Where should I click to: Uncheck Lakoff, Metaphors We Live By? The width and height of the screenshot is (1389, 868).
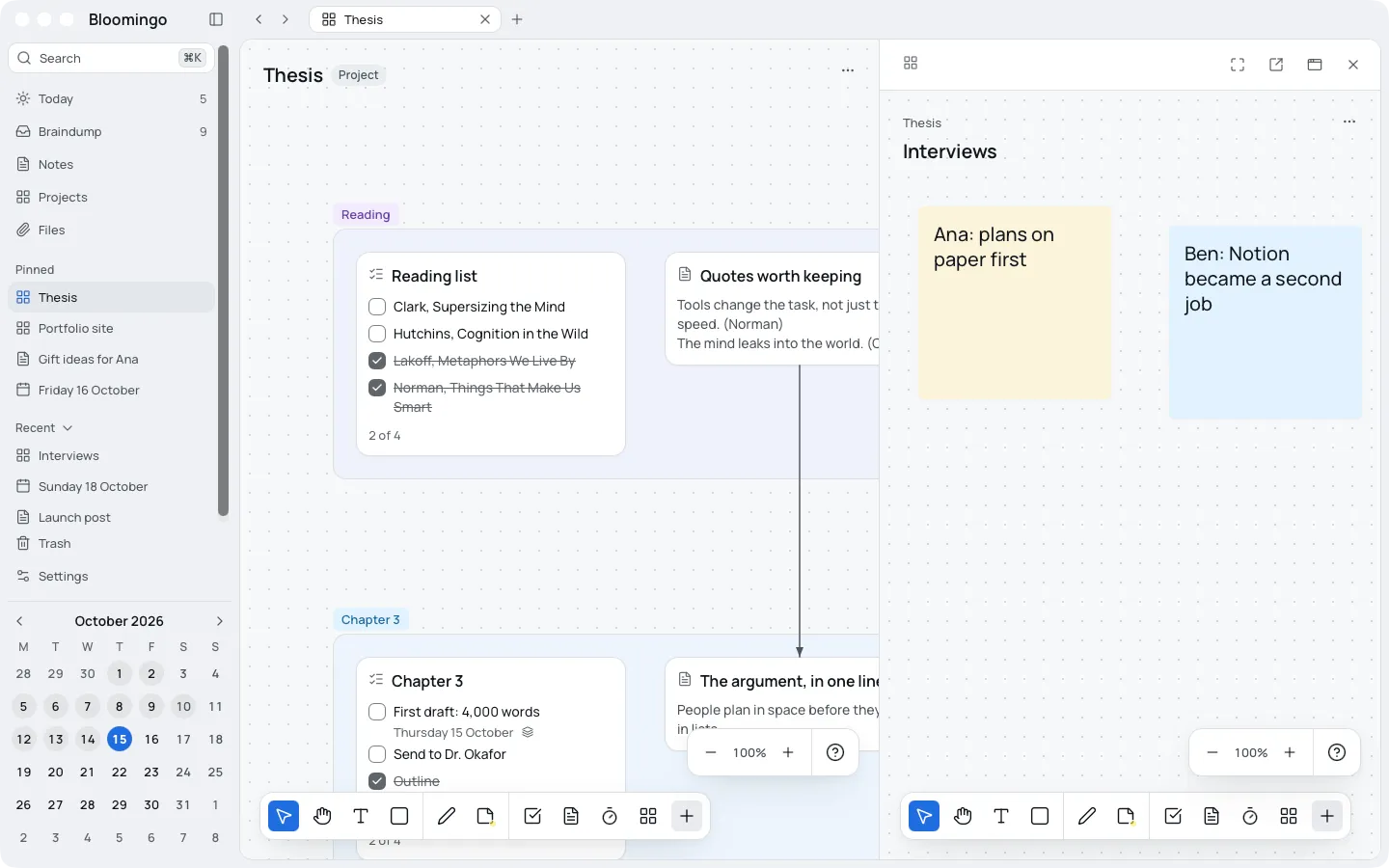[377, 361]
